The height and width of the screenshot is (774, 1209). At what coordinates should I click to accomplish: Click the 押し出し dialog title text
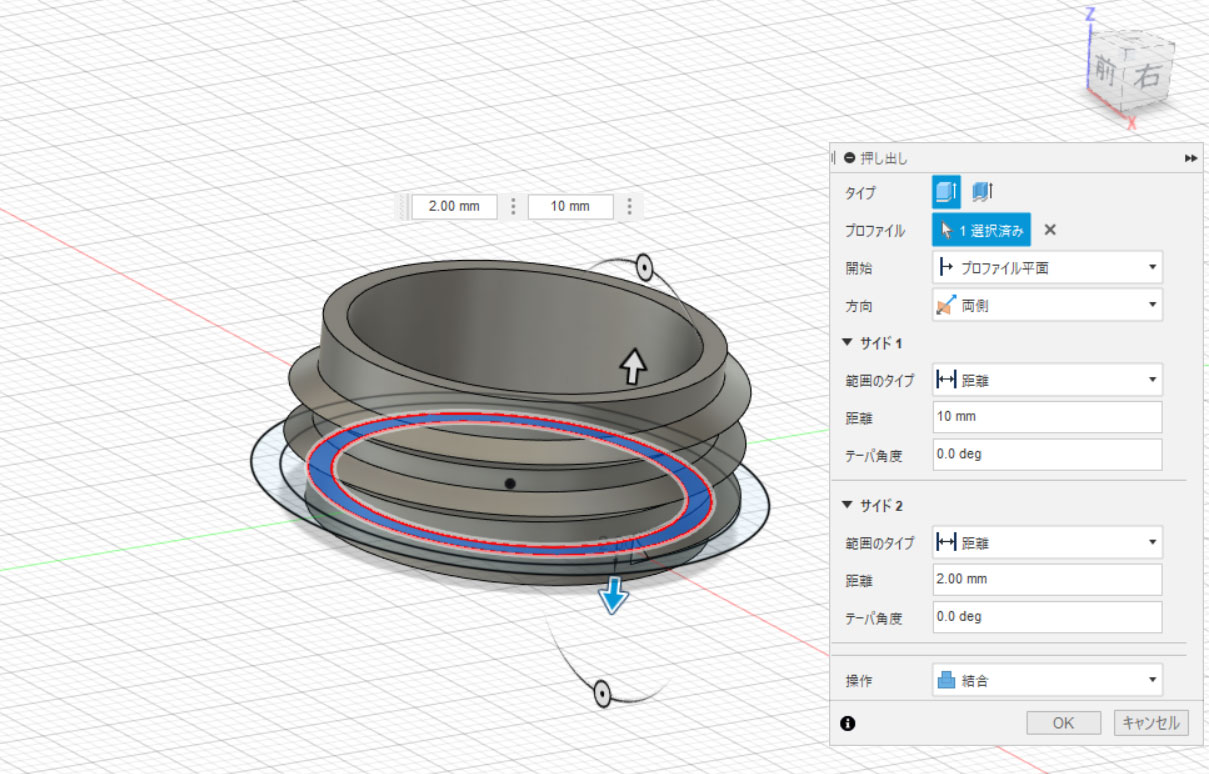[x=884, y=158]
